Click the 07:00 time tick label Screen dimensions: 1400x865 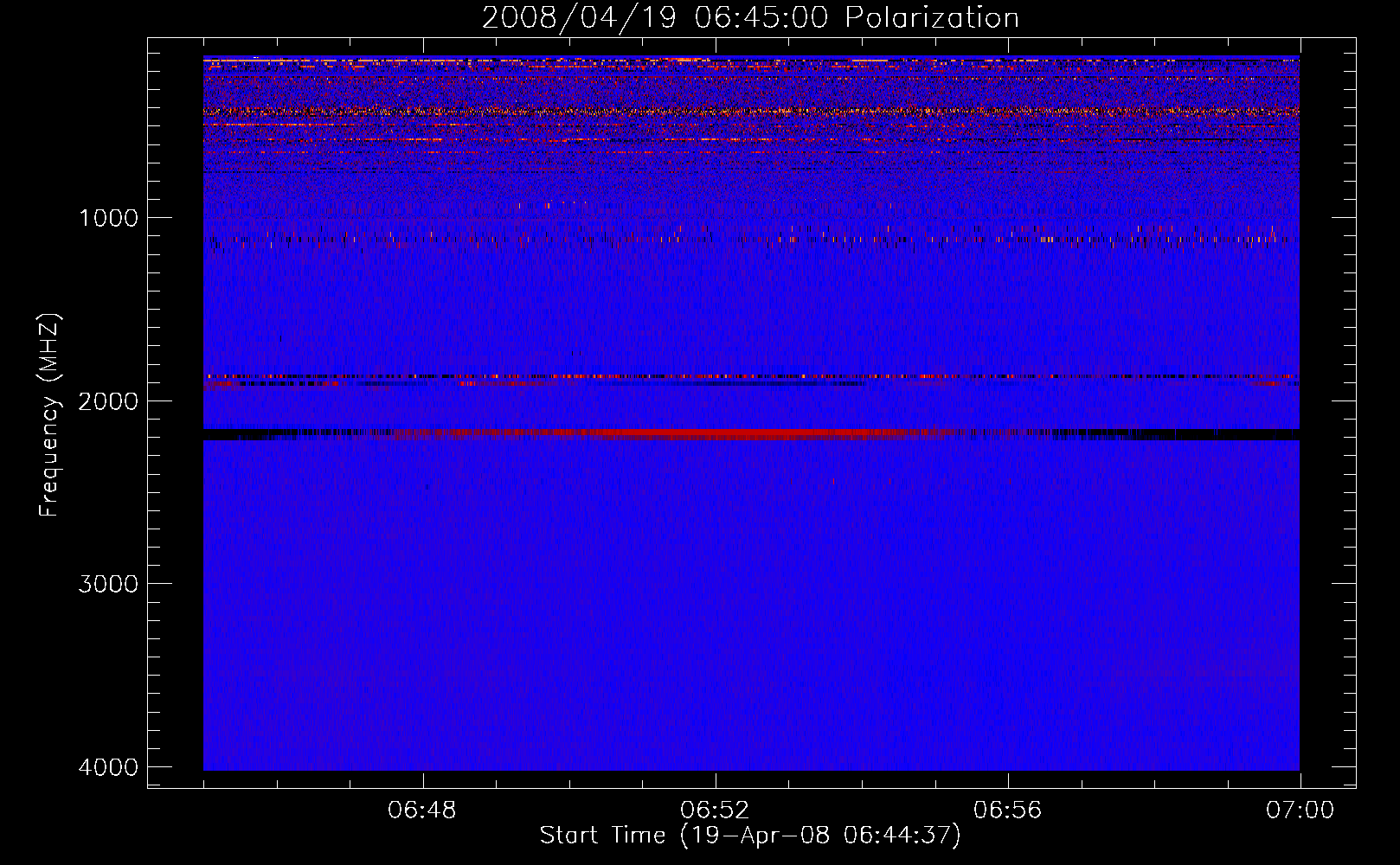1300,811
